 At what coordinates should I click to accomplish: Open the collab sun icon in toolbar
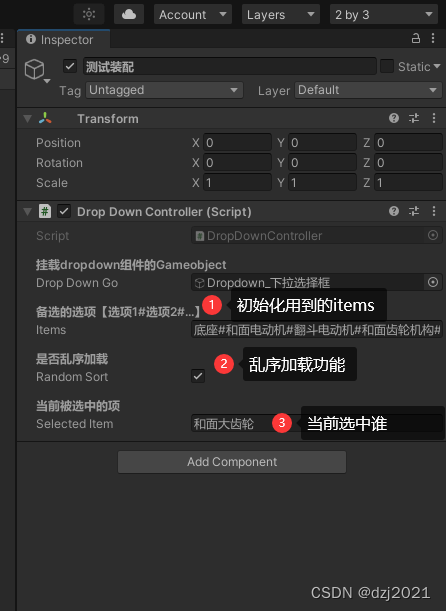tap(89, 14)
